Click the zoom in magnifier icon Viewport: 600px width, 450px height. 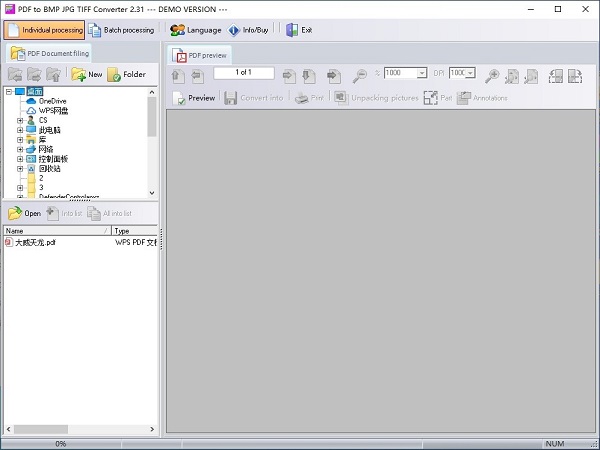click(492, 76)
